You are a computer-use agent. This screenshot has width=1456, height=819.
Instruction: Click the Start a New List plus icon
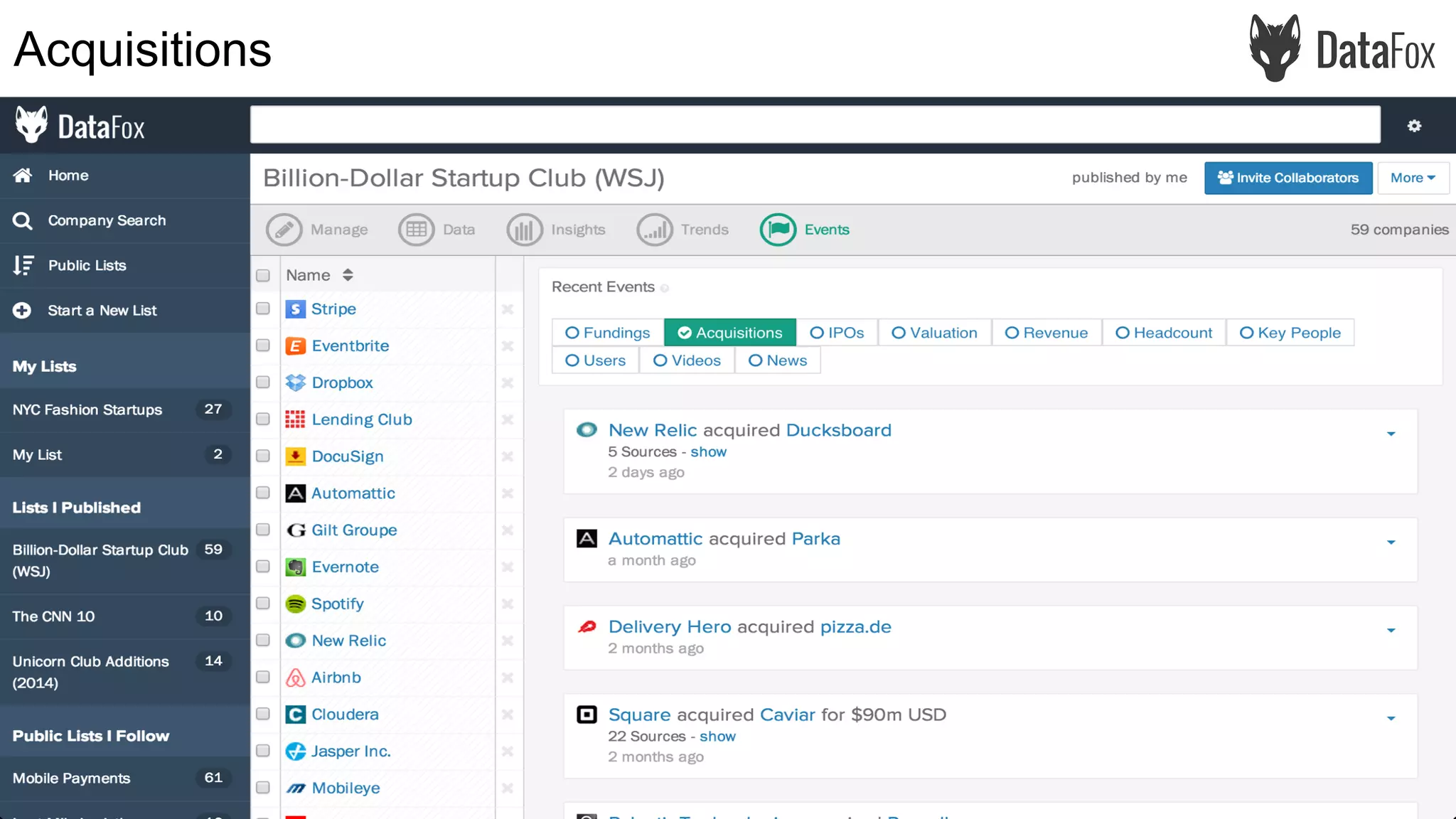[x=22, y=311]
